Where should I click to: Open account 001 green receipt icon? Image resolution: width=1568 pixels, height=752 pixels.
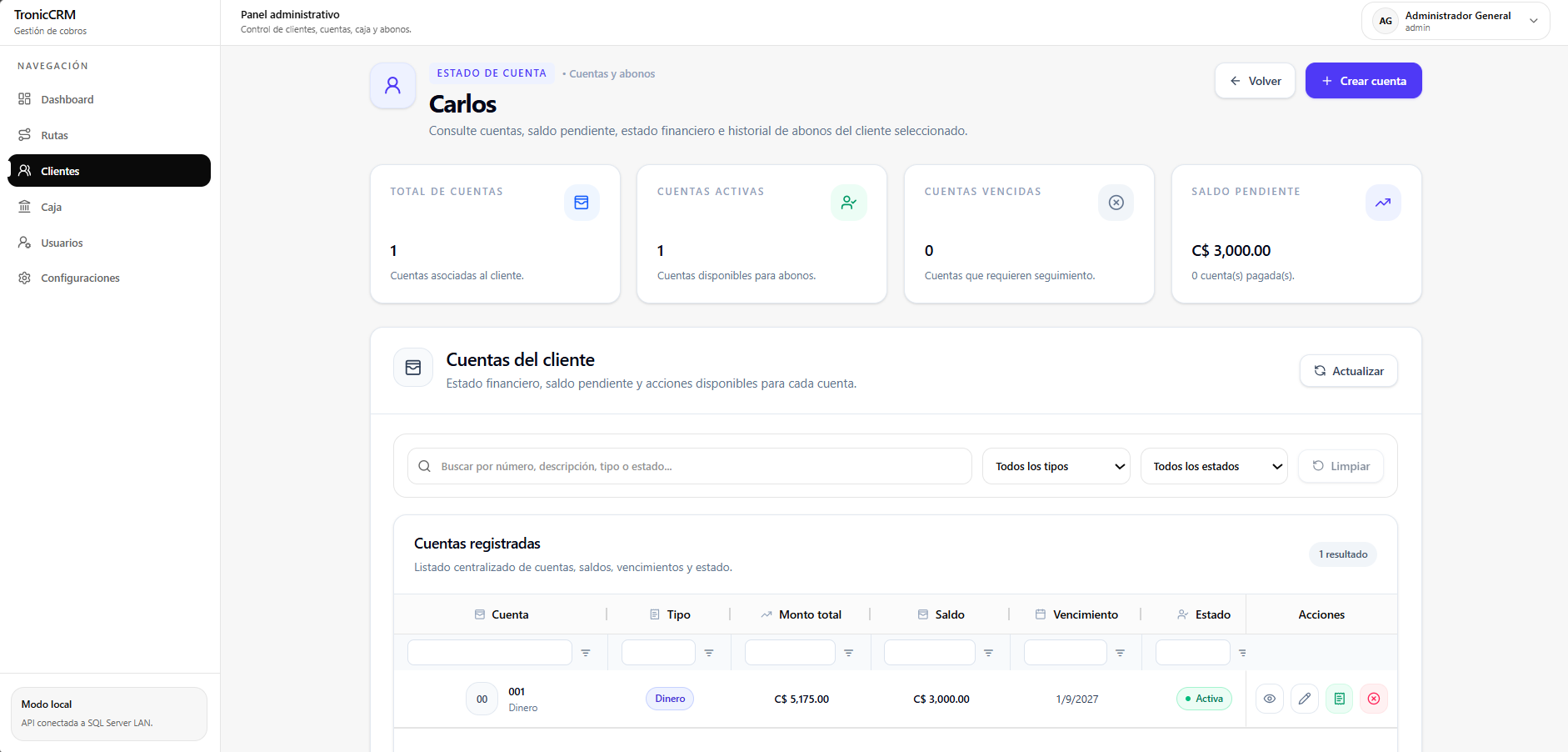click(x=1339, y=699)
